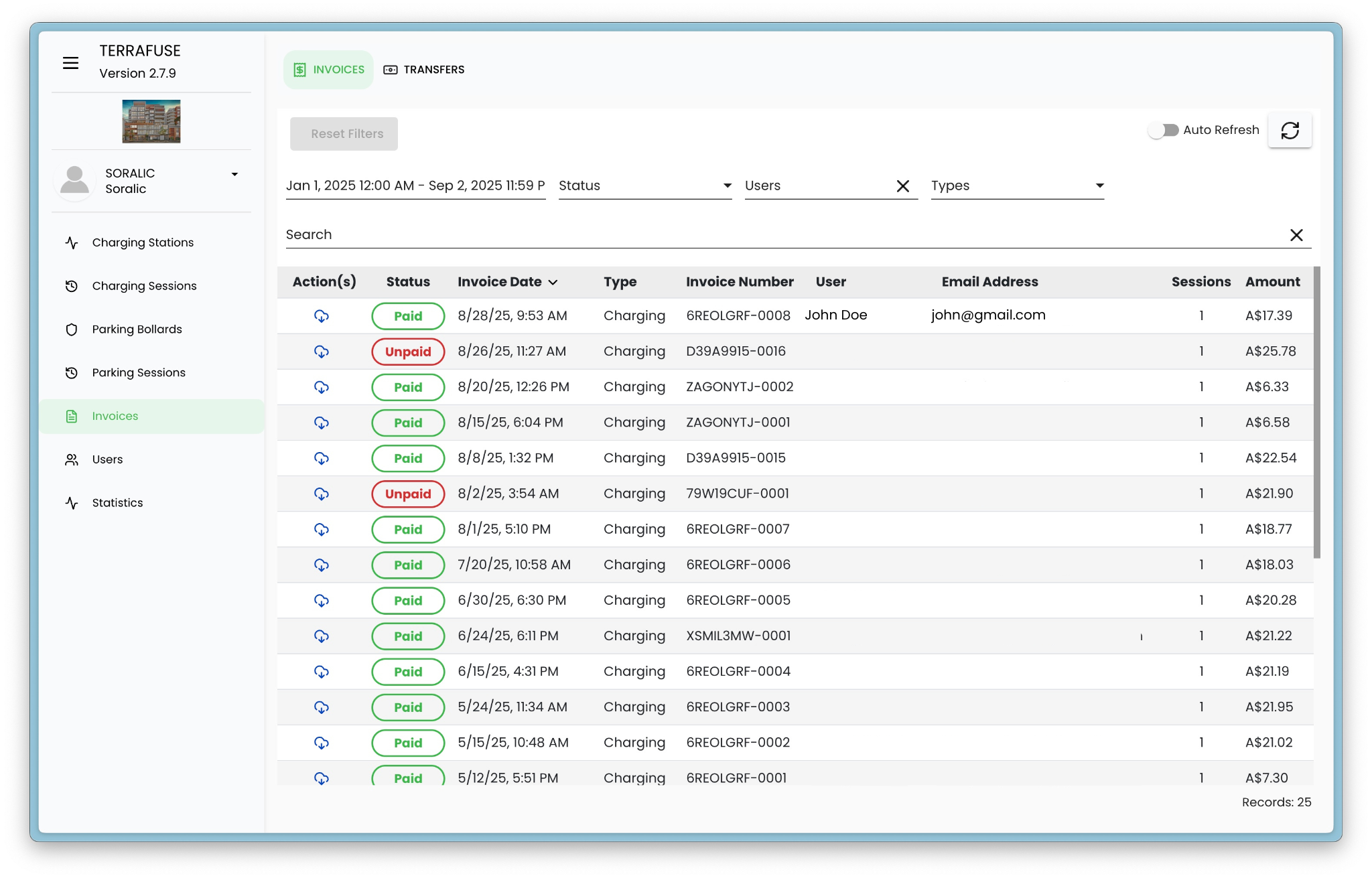
Task: Toggle the Auto Refresh switch
Action: (x=1163, y=130)
